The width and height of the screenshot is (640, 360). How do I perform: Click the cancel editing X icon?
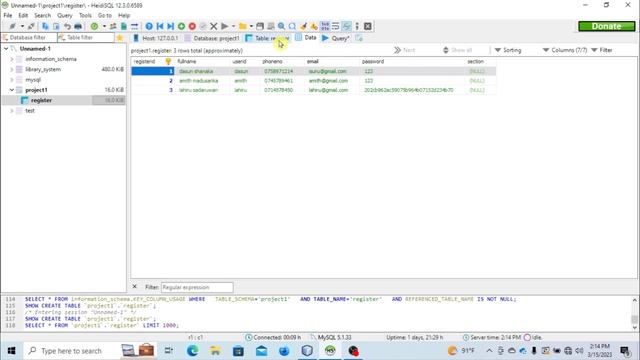tap(213, 26)
